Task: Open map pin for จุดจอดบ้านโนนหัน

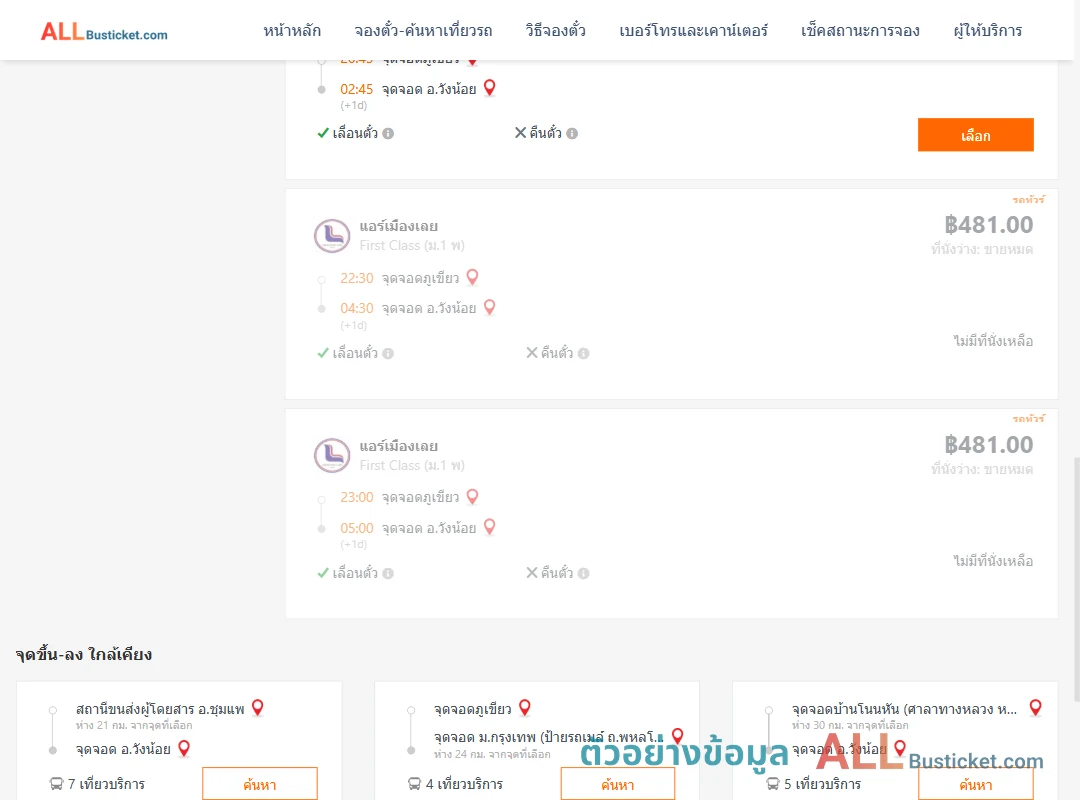Action: 1035,708
